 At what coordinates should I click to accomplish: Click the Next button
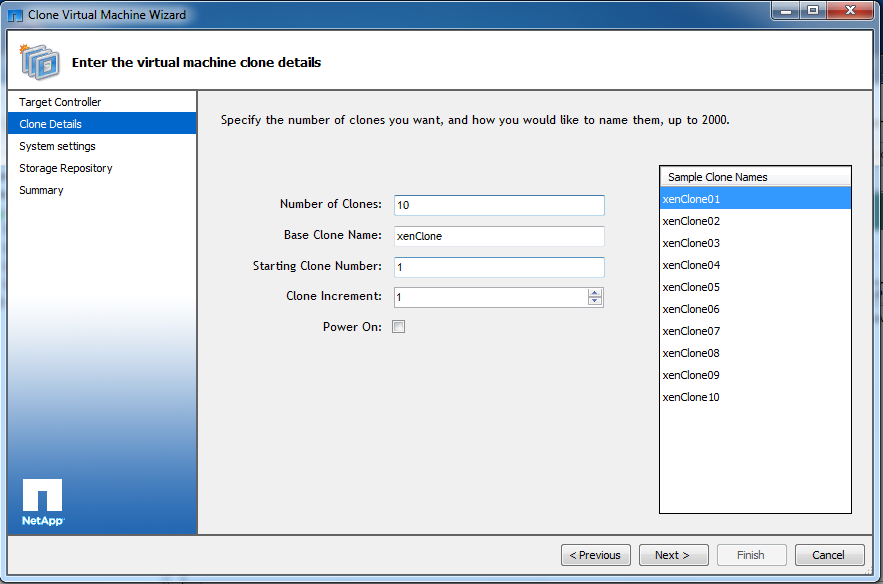(672, 555)
